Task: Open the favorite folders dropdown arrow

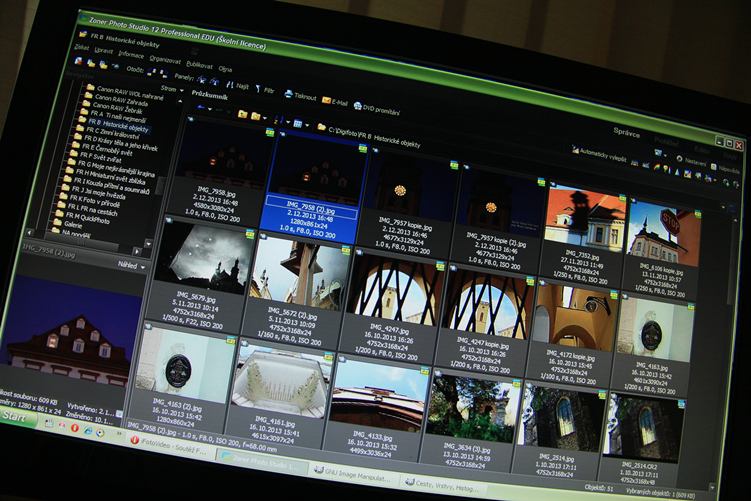Action: click(265, 118)
